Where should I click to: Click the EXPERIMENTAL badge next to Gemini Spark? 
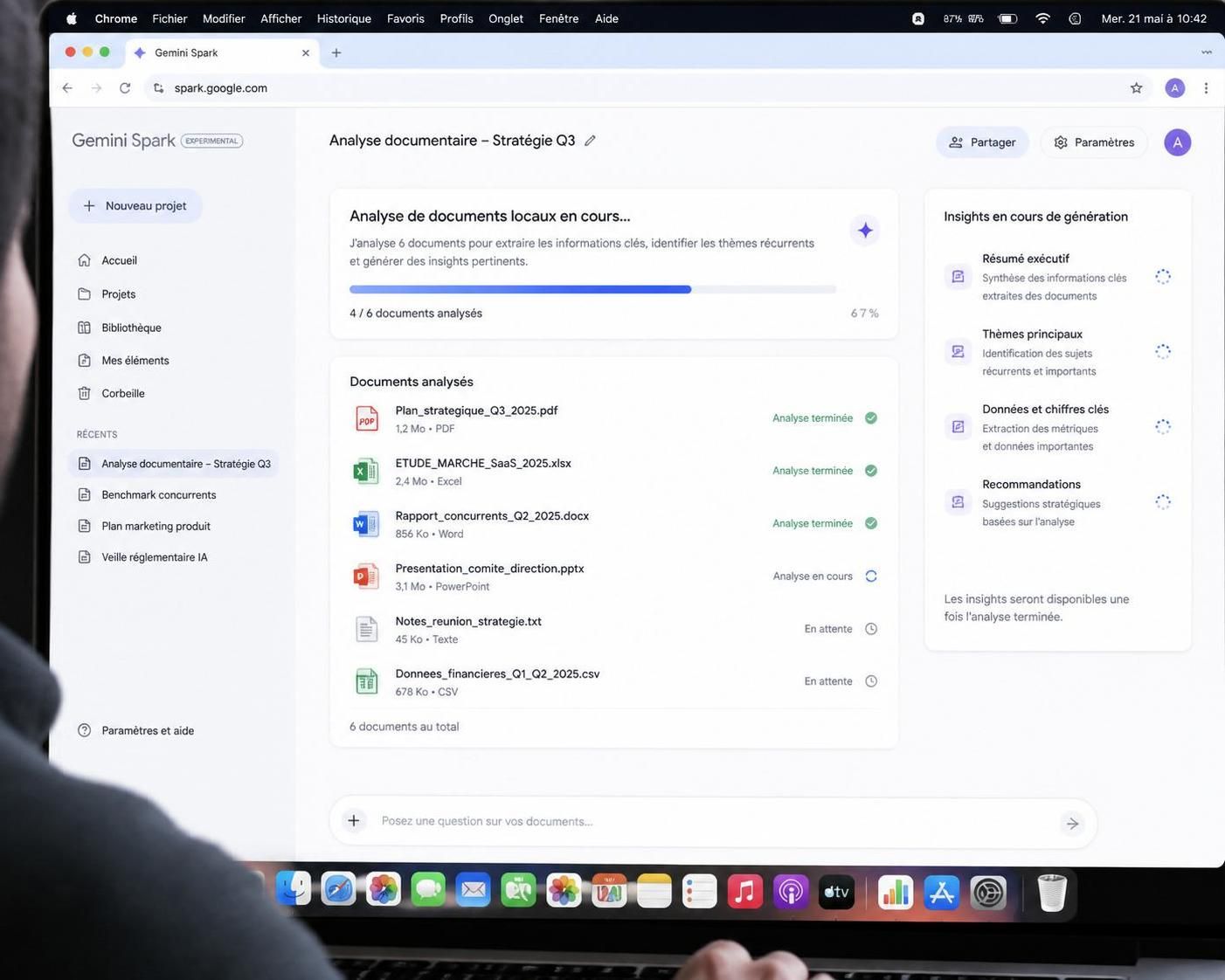[211, 141]
